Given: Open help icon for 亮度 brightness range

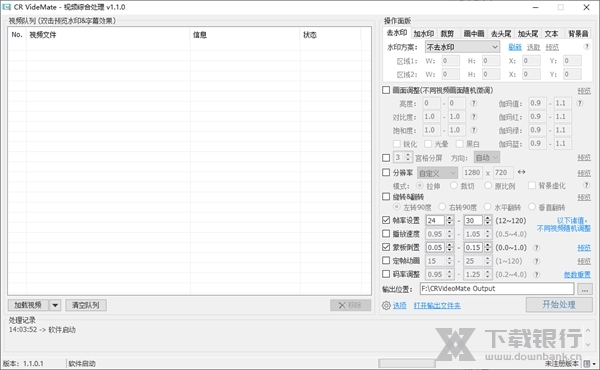Looking at the screenshot, I should point(473,103).
